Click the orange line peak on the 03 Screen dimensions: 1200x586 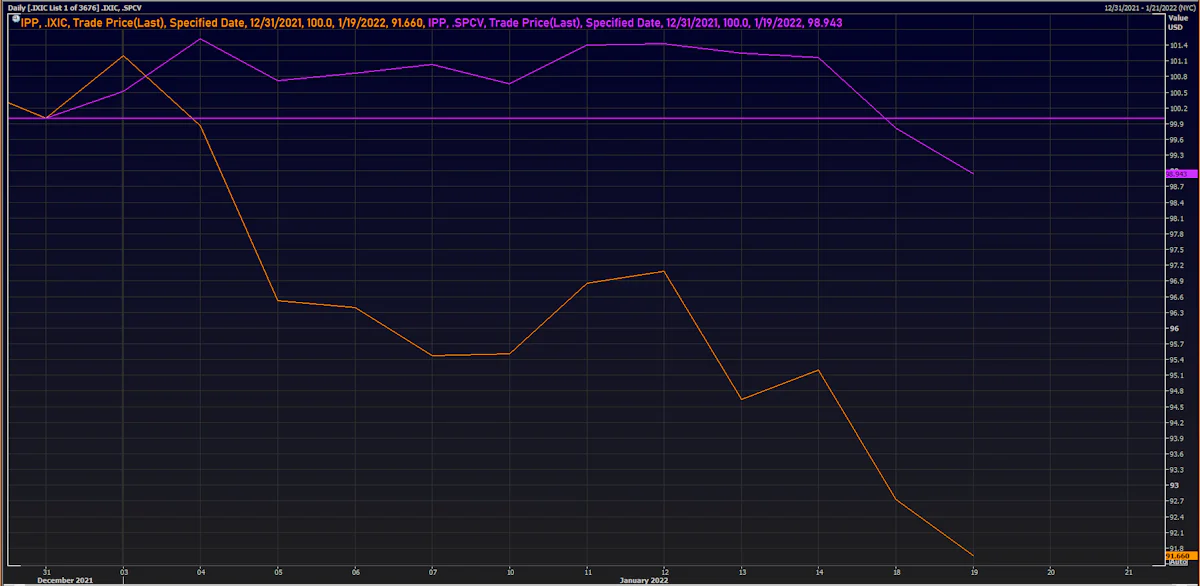[124, 56]
